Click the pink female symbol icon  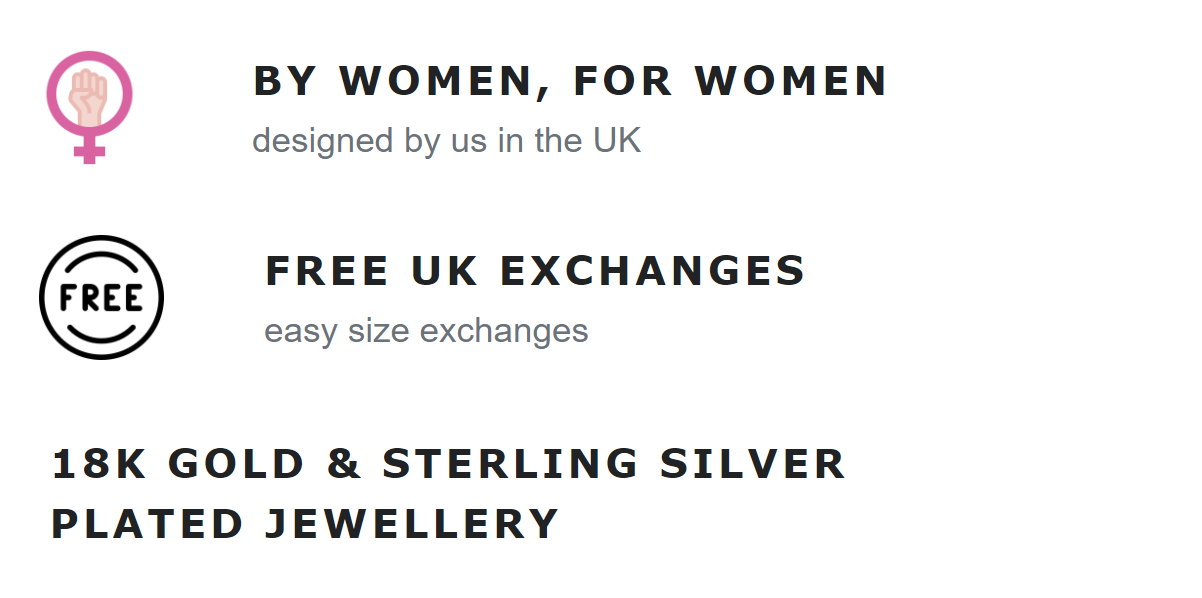pyautogui.click(x=89, y=107)
